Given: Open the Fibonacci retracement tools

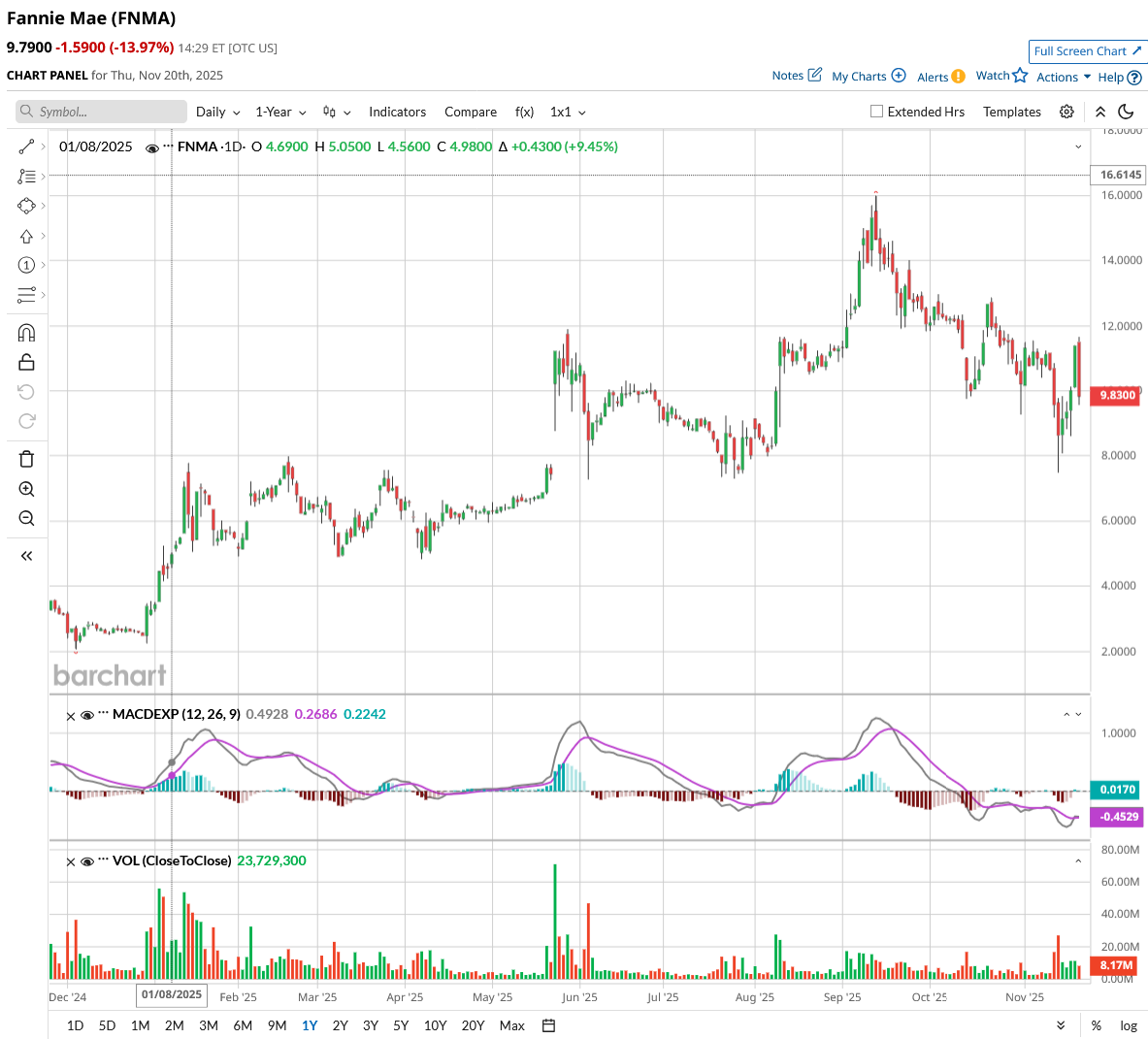Looking at the screenshot, I should point(26,177).
